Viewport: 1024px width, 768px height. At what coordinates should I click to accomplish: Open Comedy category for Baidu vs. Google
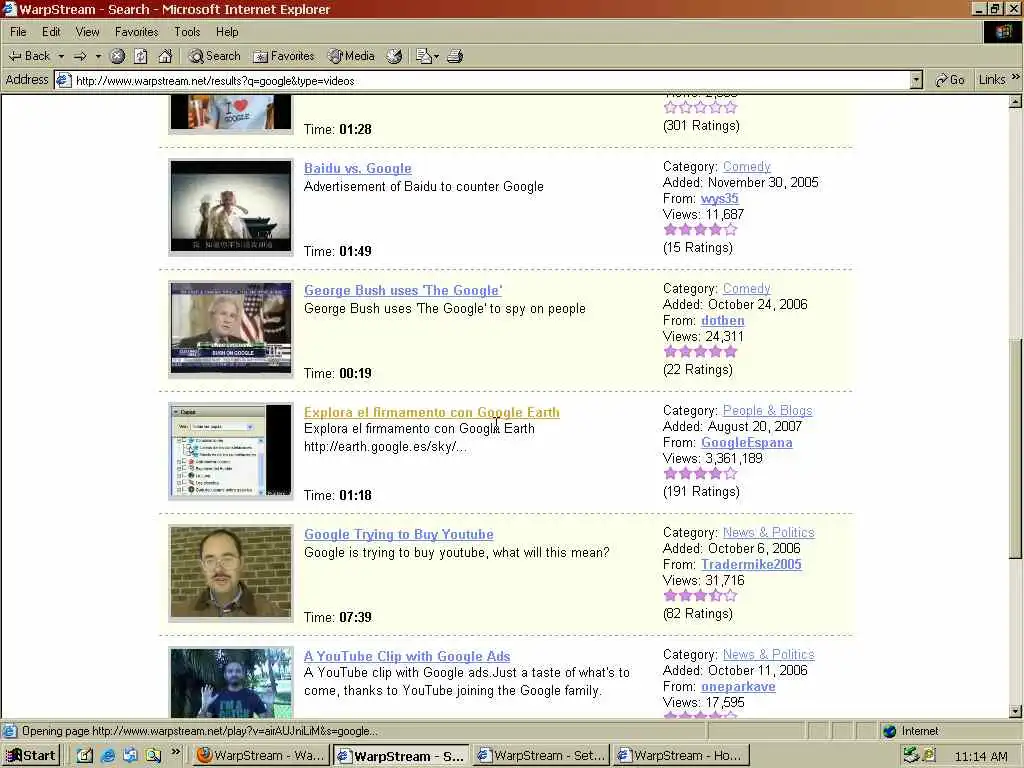pos(746,167)
